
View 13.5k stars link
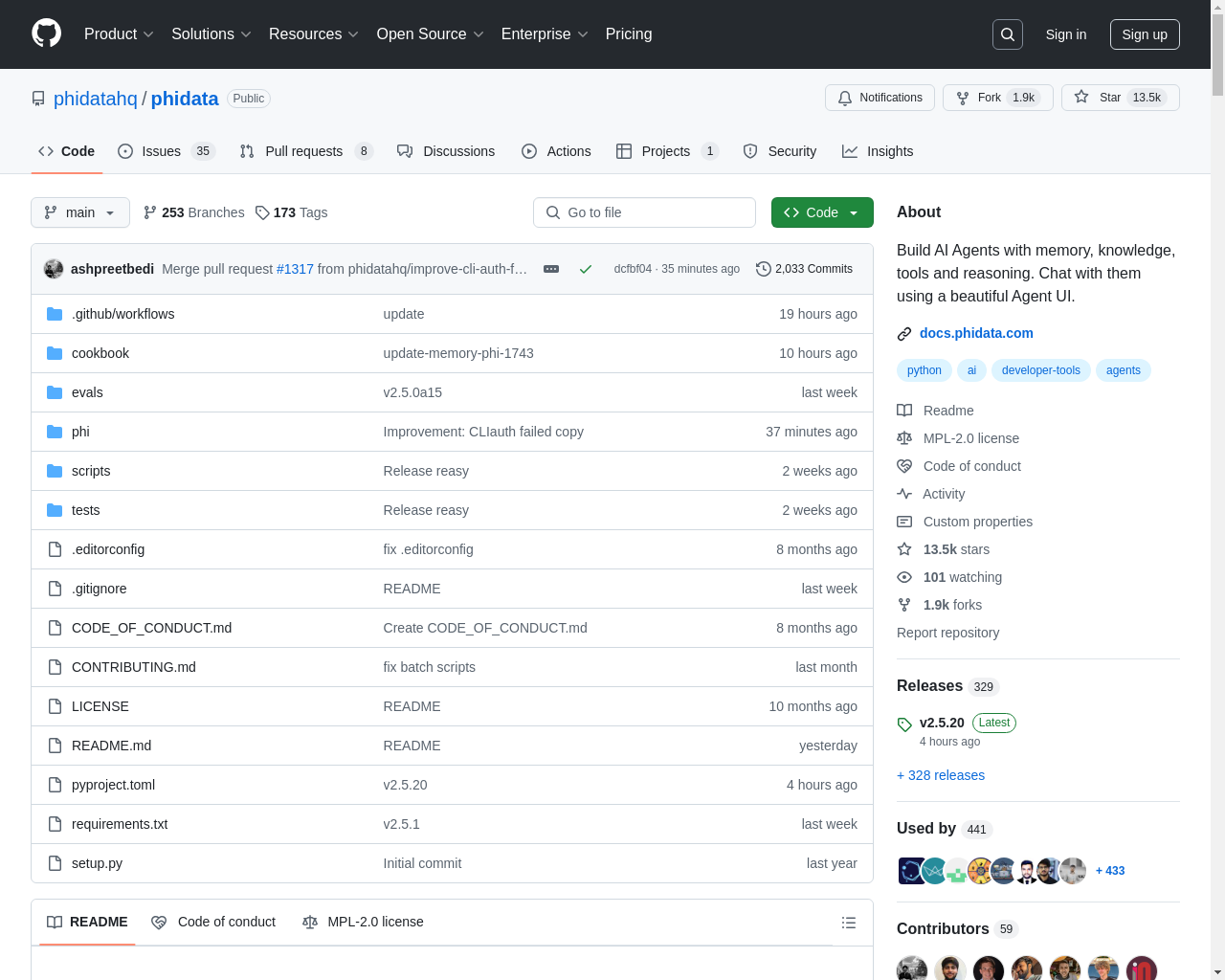(944, 549)
